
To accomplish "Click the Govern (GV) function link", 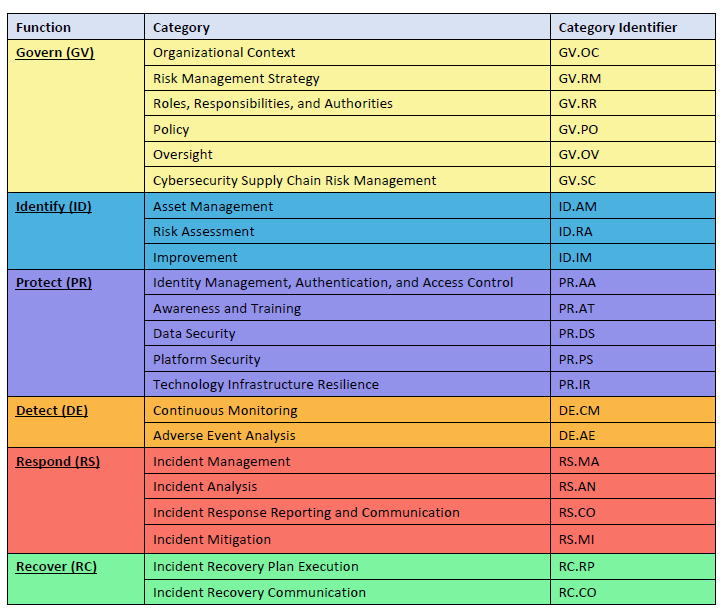I will point(55,53).
